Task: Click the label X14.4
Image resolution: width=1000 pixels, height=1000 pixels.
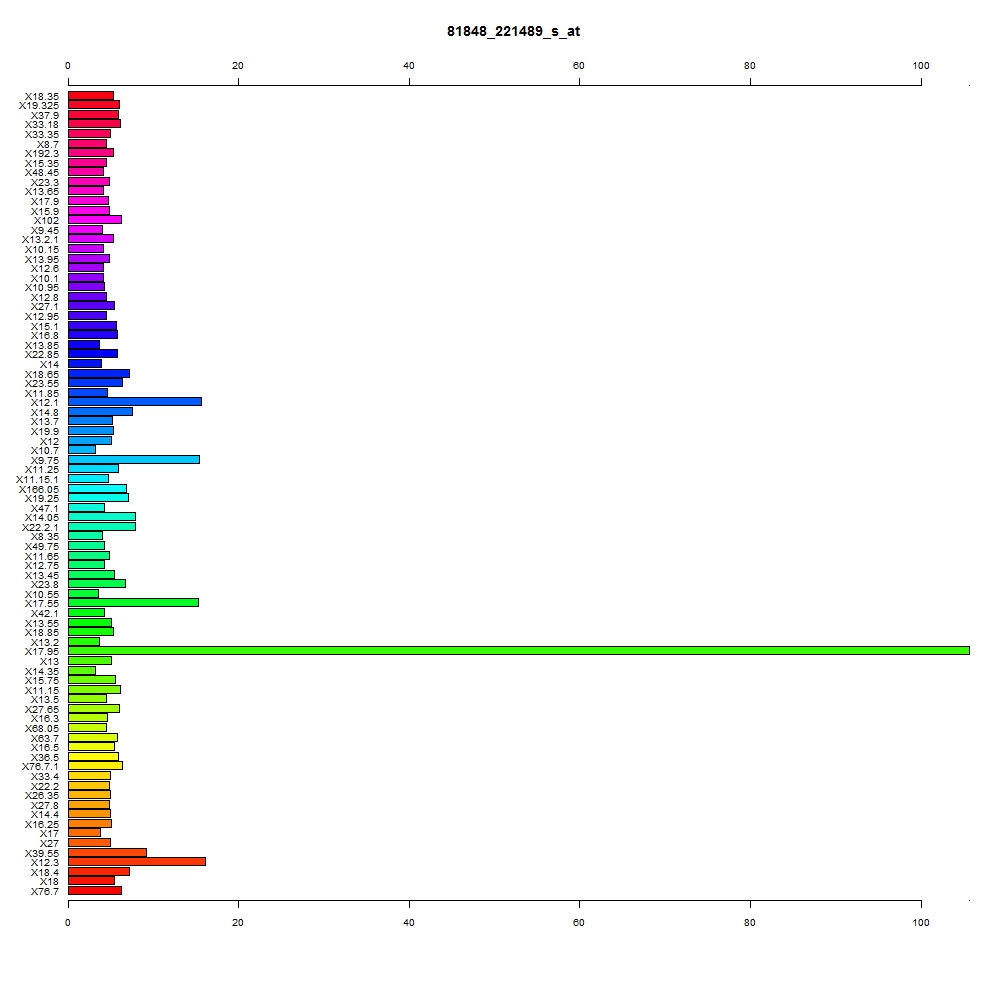Action: [45, 814]
